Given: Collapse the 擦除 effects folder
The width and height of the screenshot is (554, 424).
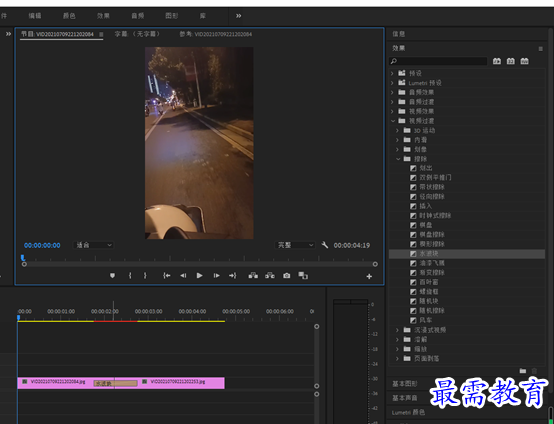Looking at the screenshot, I should (398, 159).
